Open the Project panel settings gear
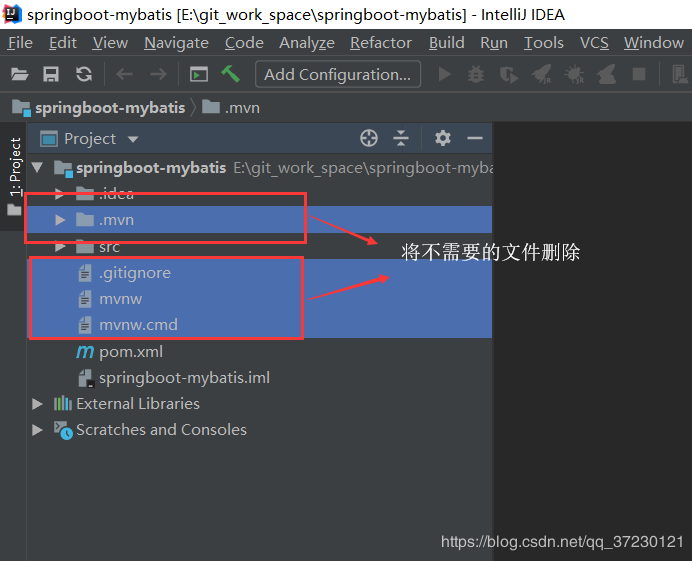 click(x=443, y=138)
